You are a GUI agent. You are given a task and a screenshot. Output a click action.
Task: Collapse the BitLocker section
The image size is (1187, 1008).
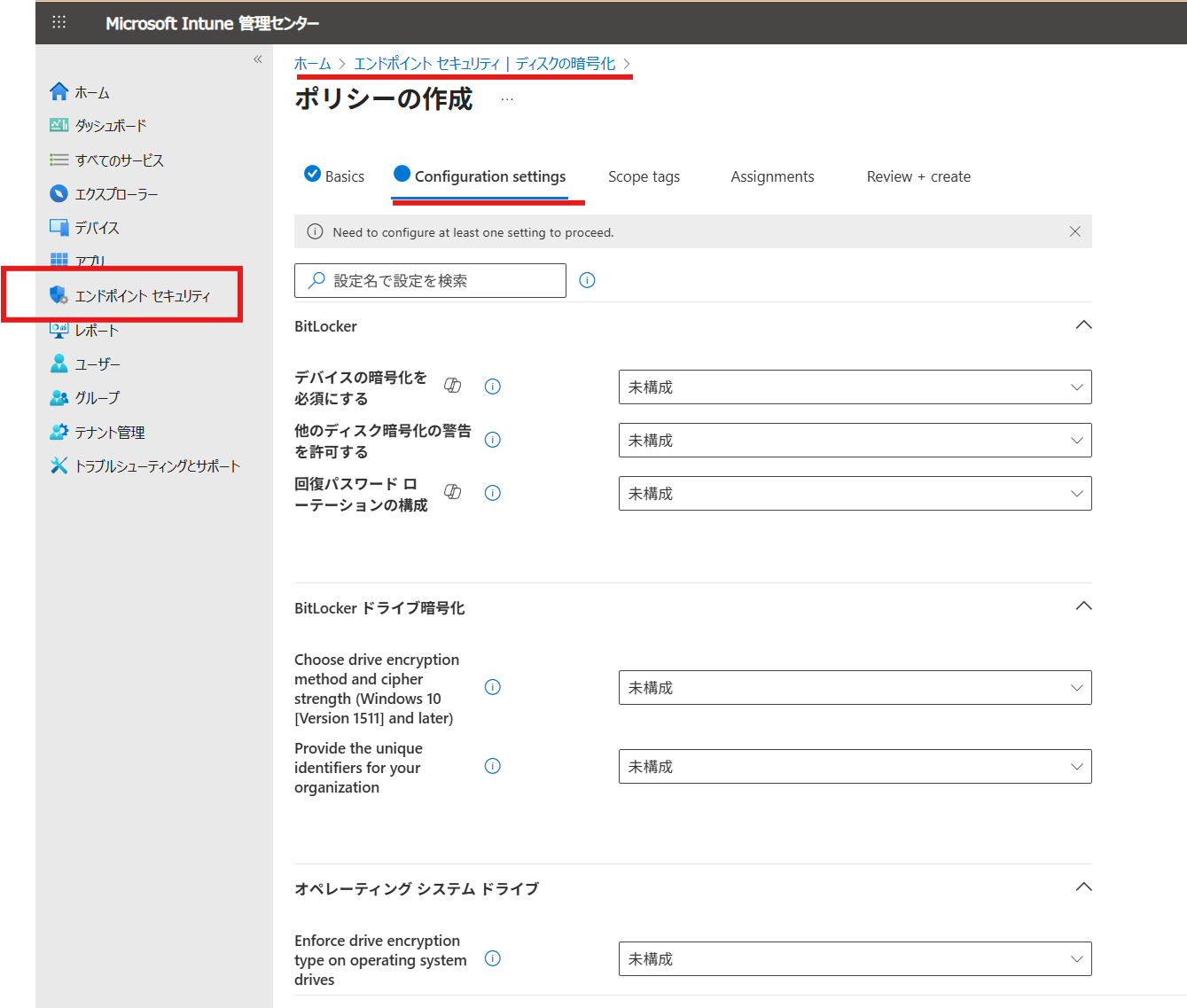point(1083,324)
